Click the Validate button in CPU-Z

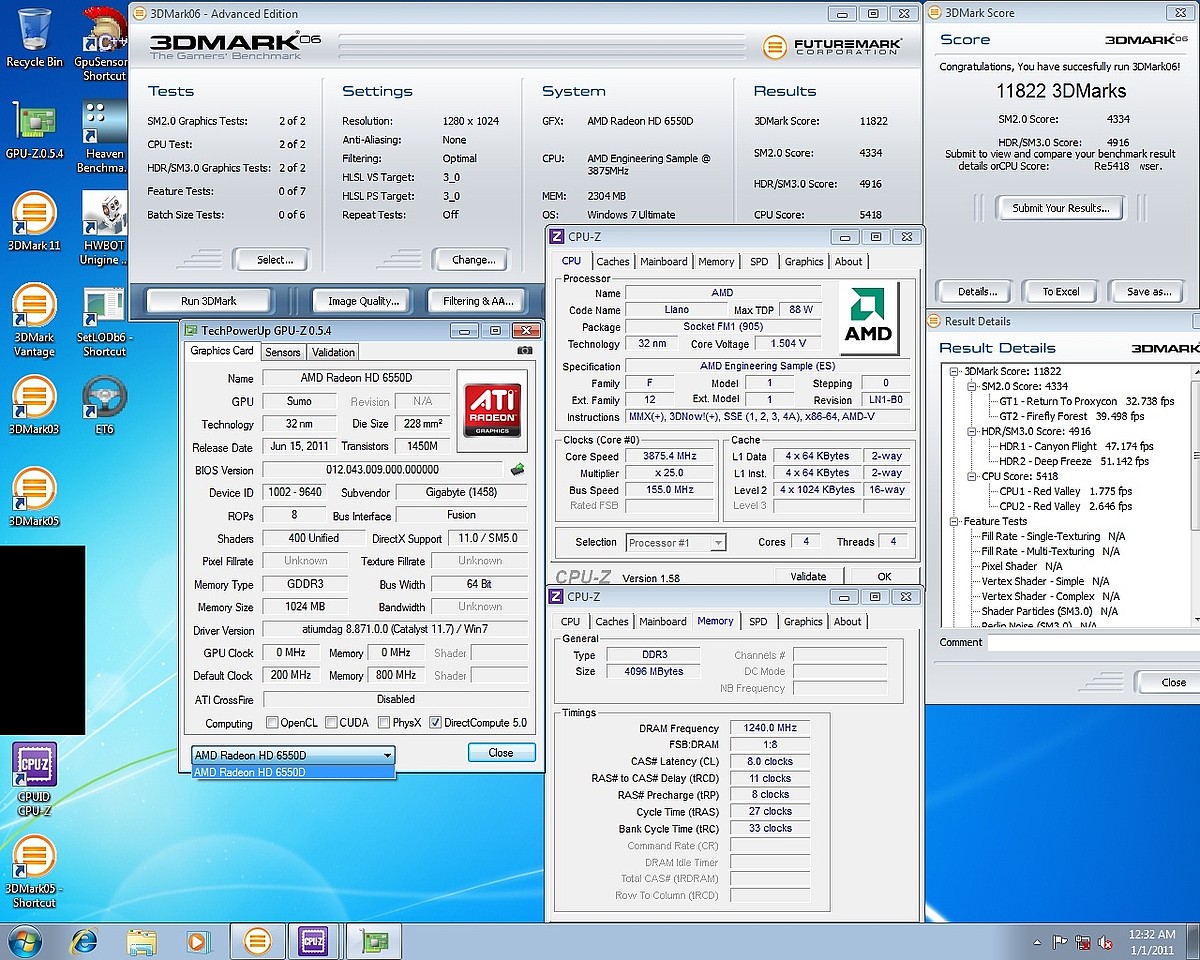pos(808,576)
